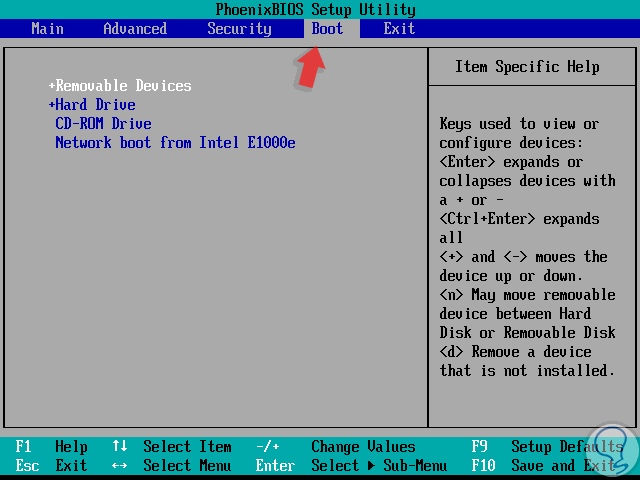Click the Esc Exit legend entry
The image size is (640, 480).
[x=51, y=465]
